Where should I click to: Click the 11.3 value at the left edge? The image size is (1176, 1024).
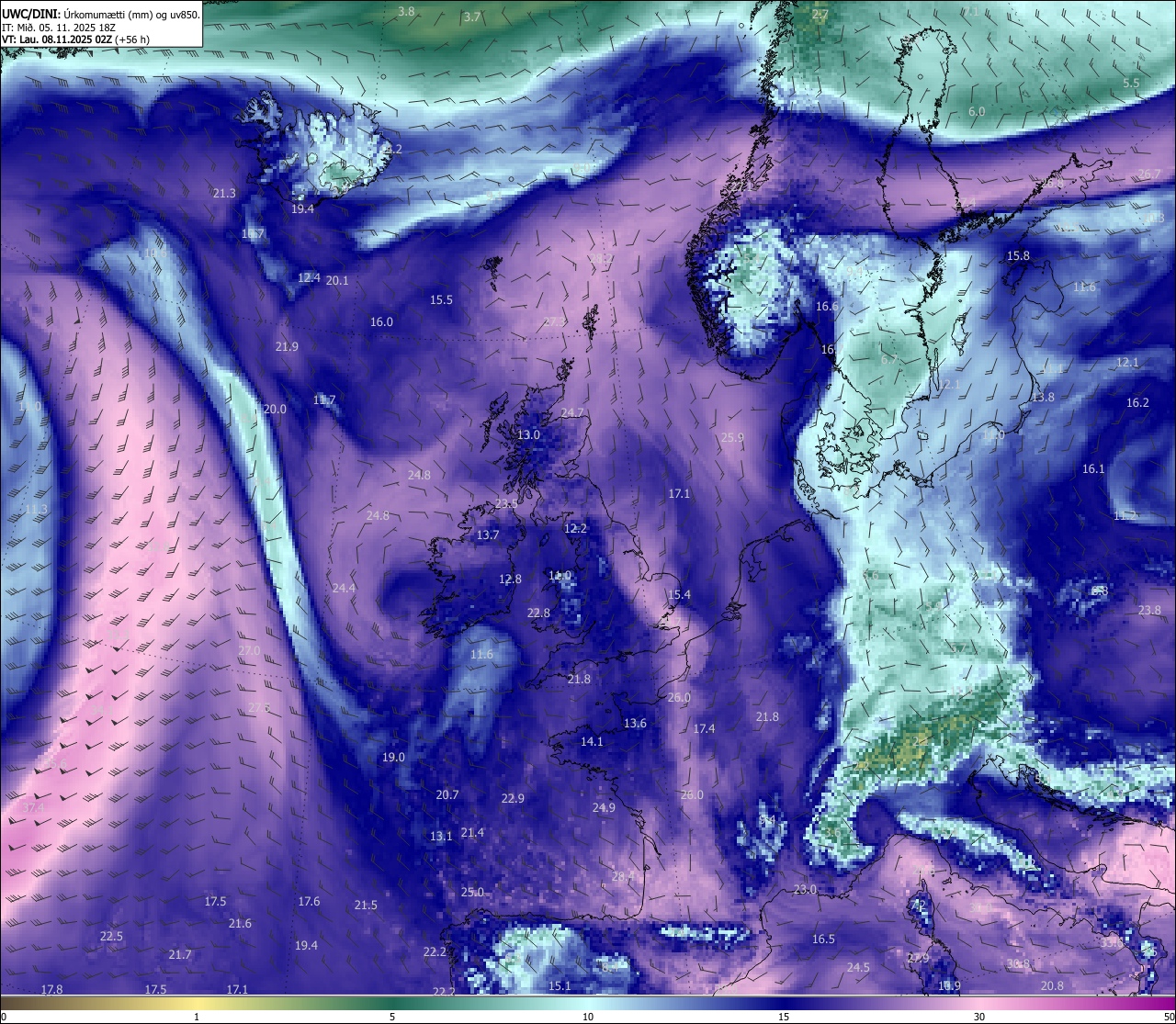click(36, 509)
